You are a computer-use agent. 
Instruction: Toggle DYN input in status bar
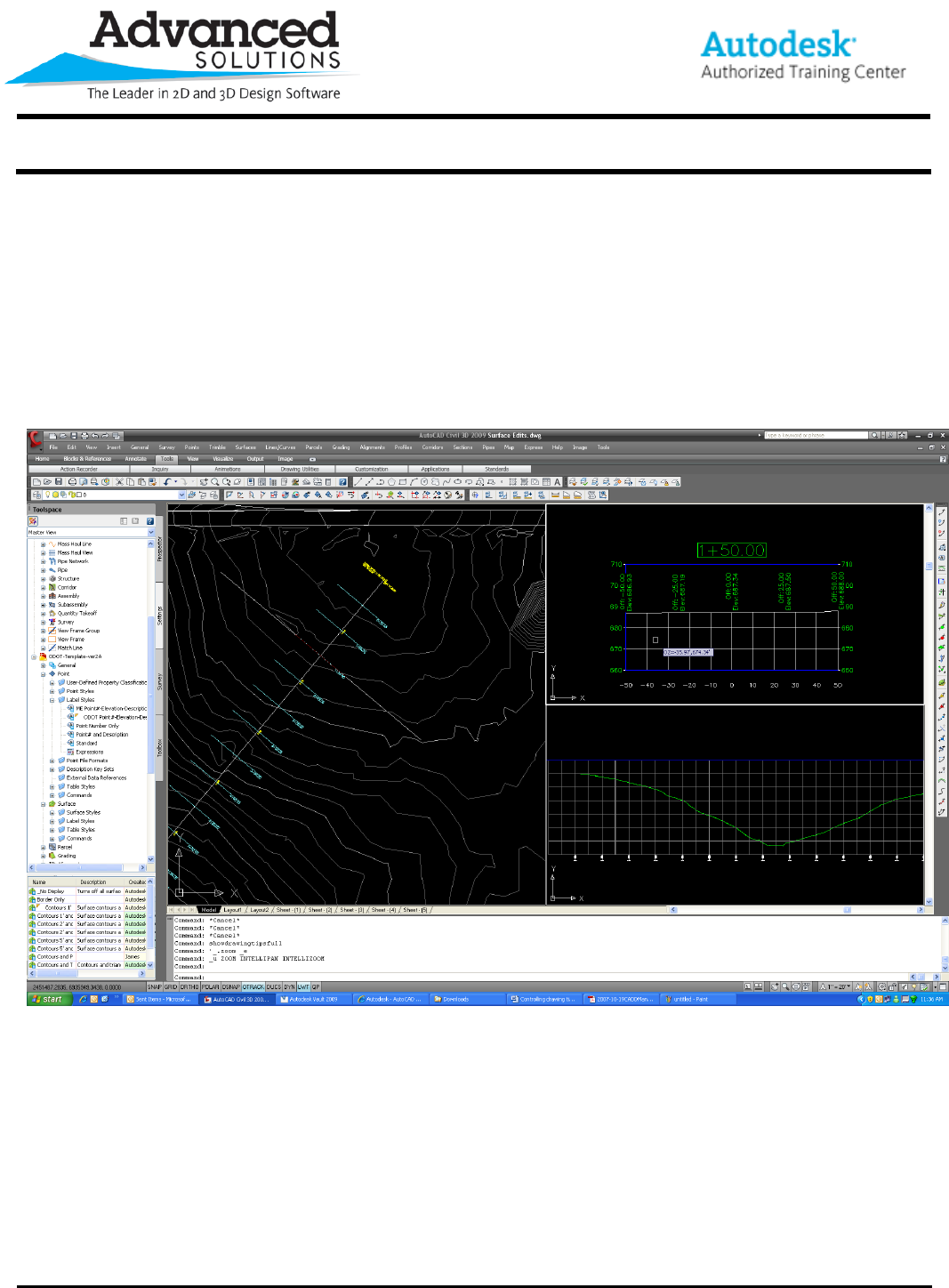pyautogui.click(x=289, y=987)
